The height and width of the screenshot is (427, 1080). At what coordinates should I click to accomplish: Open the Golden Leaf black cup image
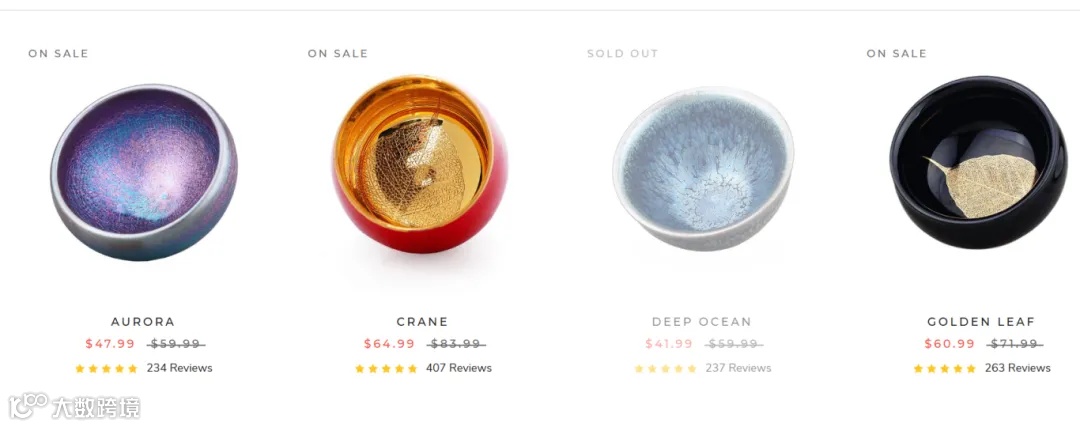[978, 163]
